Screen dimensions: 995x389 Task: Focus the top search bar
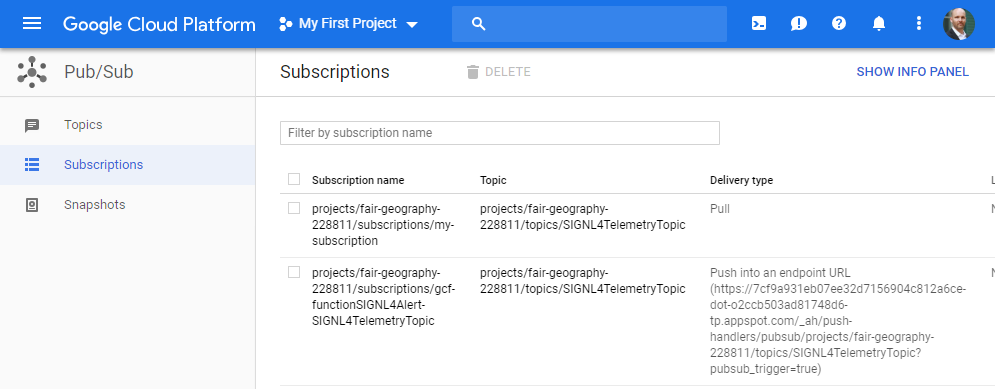tap(589, 24)
